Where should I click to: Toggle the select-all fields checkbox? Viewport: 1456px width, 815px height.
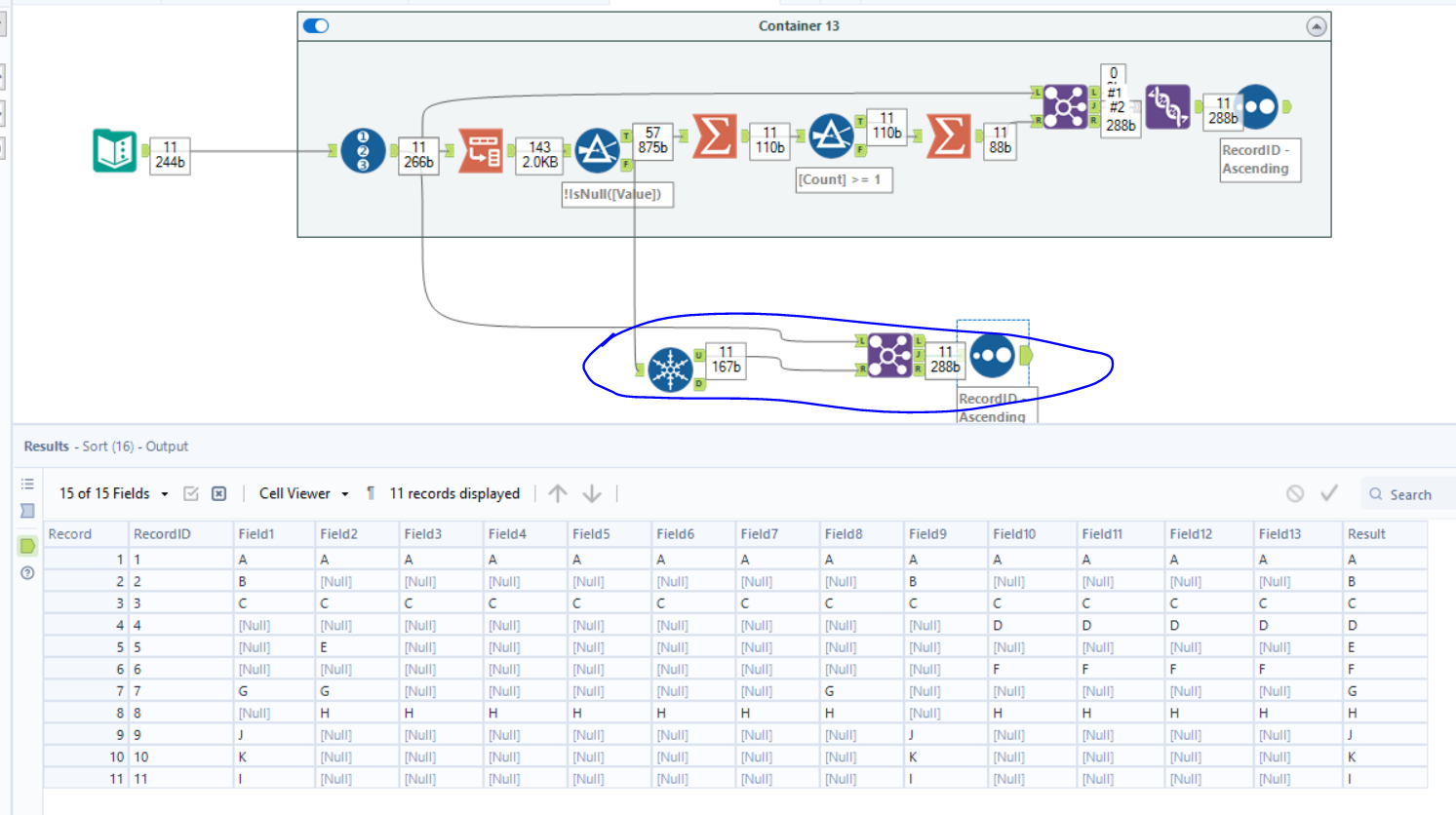click(x=191, y=493)
